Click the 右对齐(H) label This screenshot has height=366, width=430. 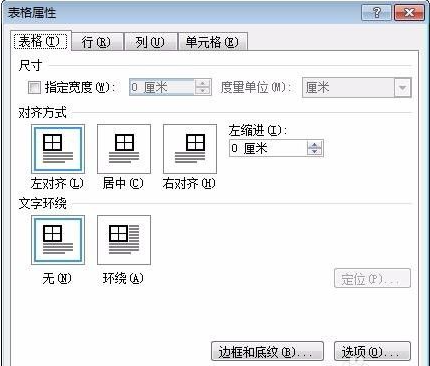[189, 183]
